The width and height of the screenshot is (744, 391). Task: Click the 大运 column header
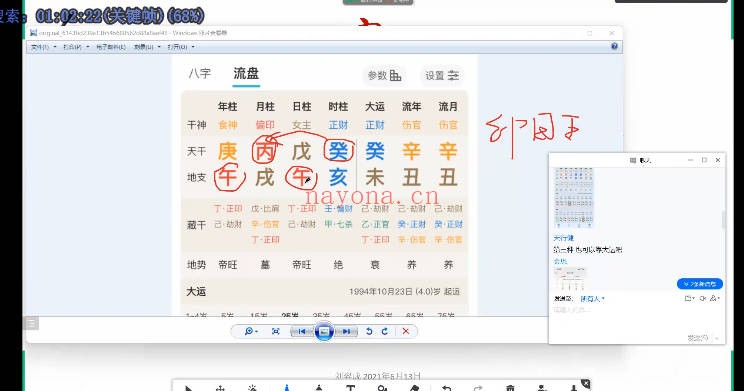coord(375,106)
